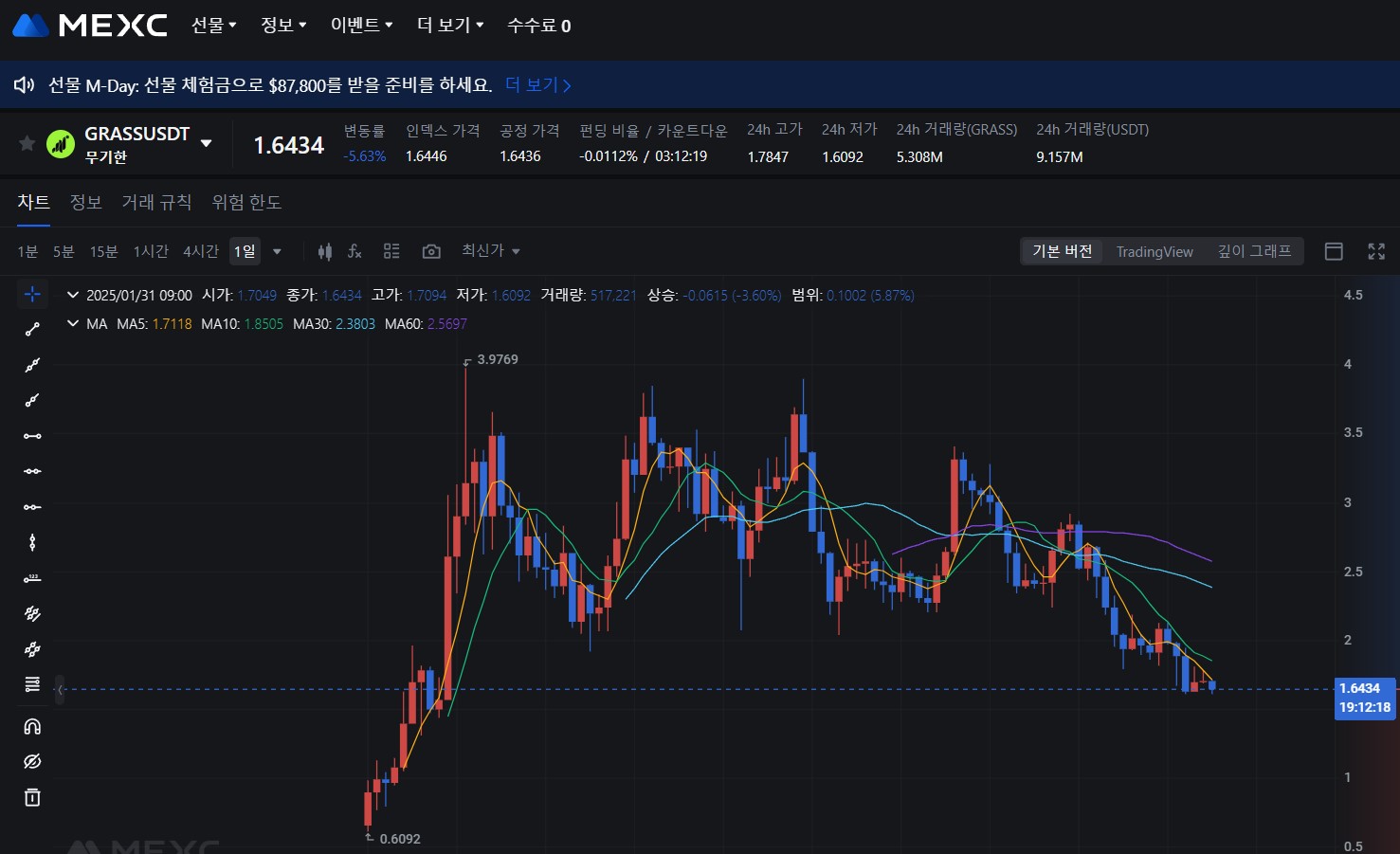Enter fullscreen chart mode
This screenshot has width=1400, height=854.
coord(1376,251)
